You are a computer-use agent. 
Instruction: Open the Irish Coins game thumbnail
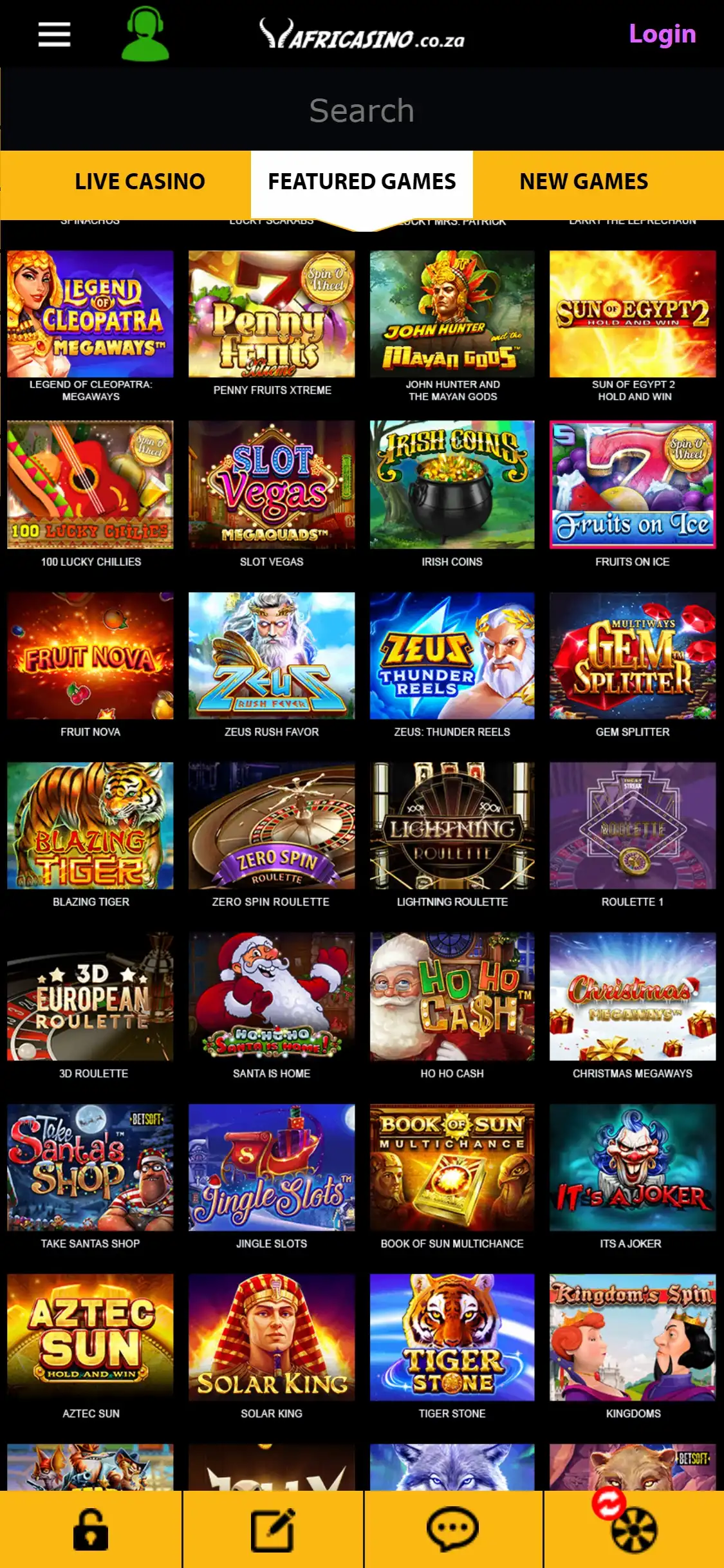pyautogui.click(x=452, y=485)
